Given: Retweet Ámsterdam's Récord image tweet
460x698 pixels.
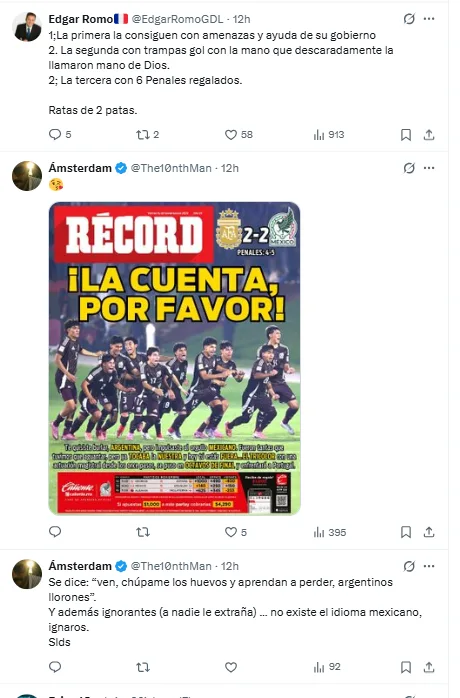Looking at the screenshot, I should click(143, 532).
